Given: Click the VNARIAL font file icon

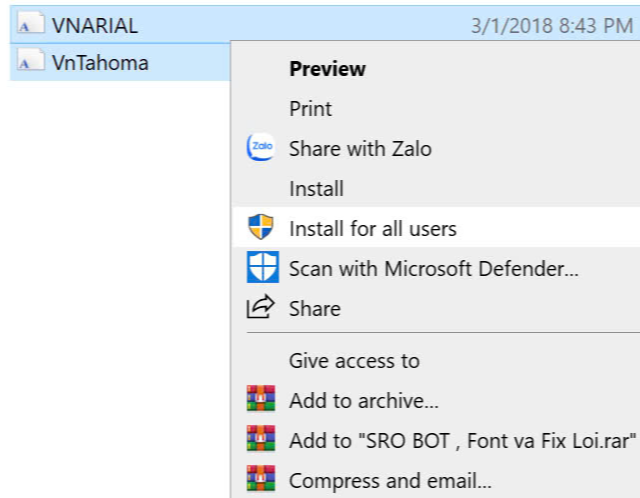Looking at the screenshot, I should click(31, 23).
